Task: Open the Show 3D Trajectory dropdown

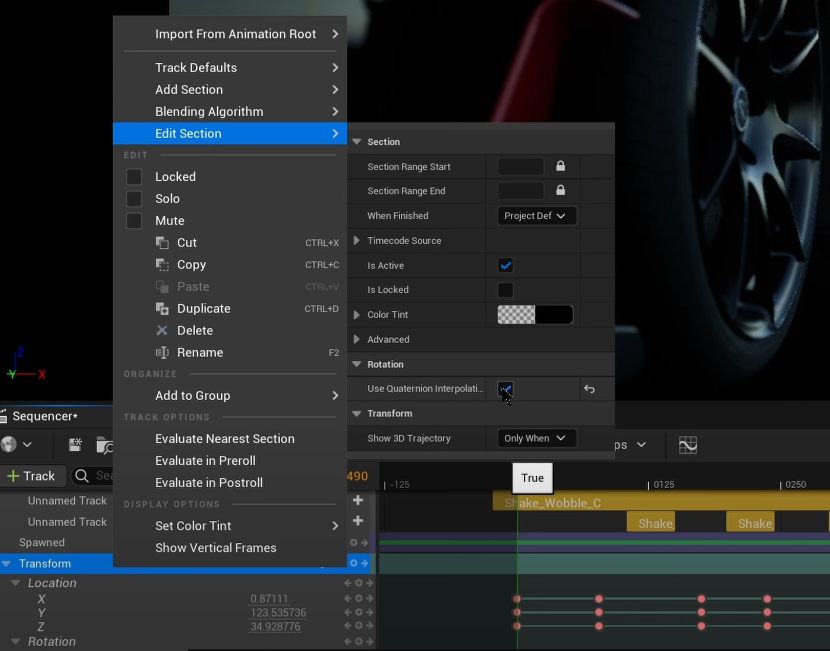Action: coord(536,438)
